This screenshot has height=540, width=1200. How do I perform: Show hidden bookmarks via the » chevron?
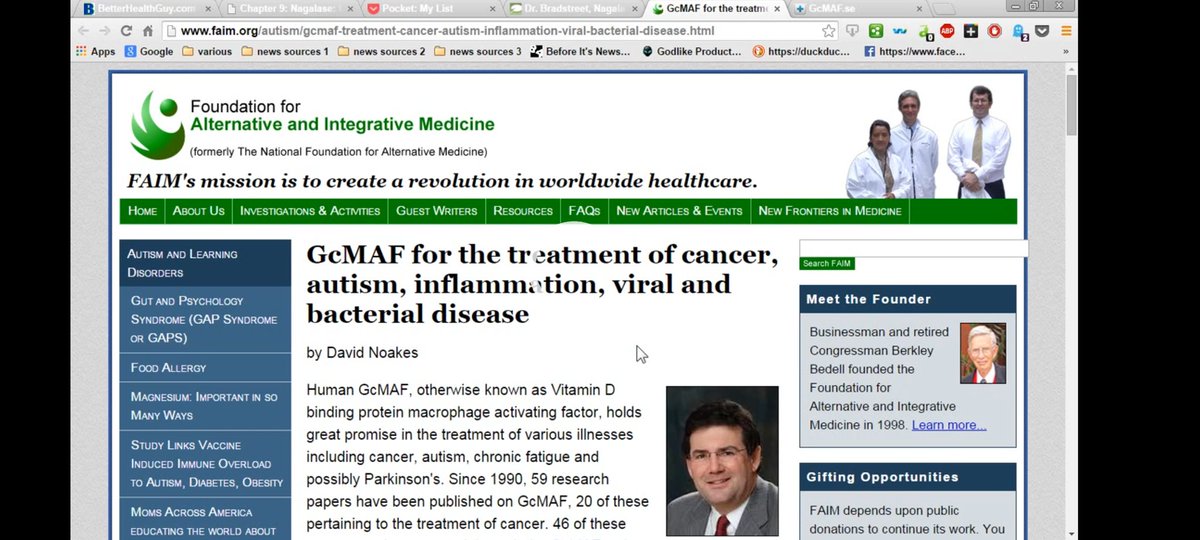tap(1065, 51)
